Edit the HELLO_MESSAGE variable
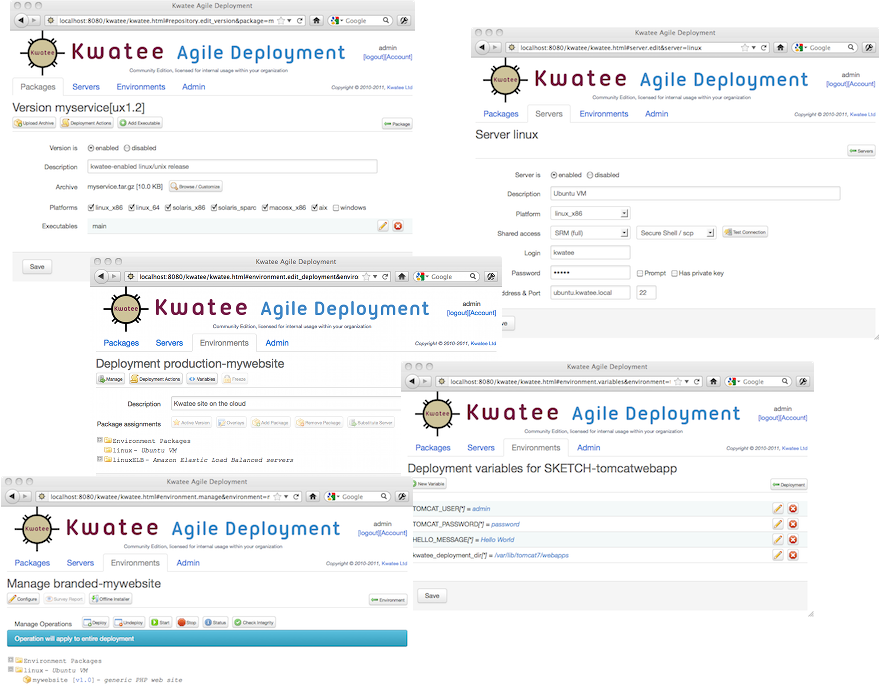 click(x=778, y=539)
